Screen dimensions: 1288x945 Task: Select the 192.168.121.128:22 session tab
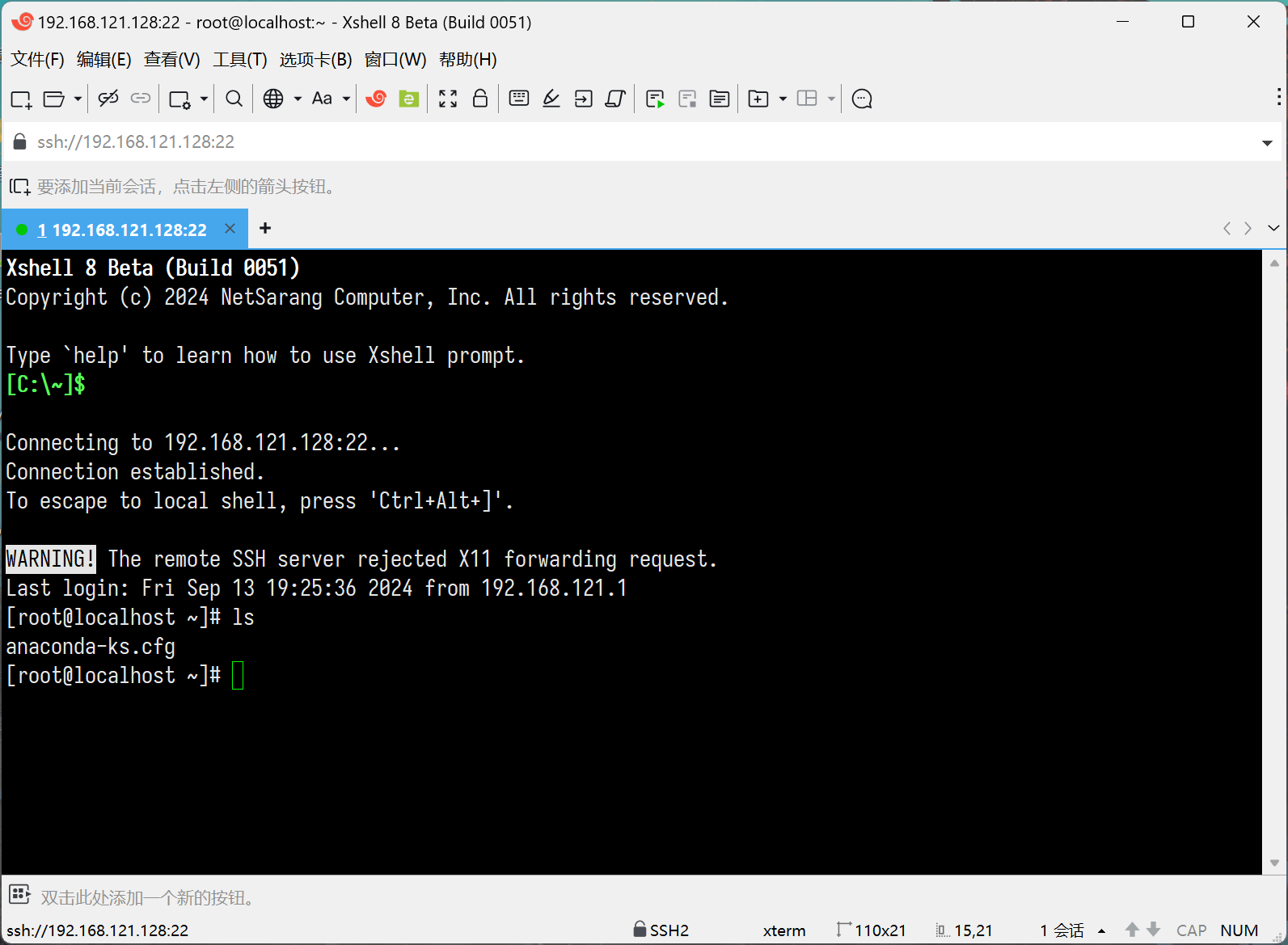(123, 230)
